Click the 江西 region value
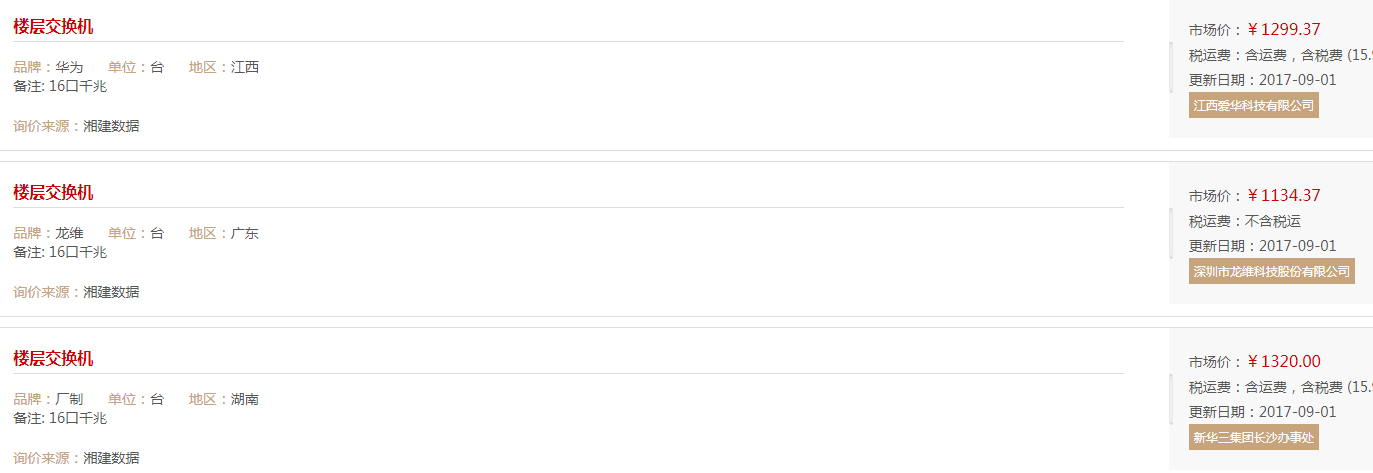1373x473 pixels. (245, 67)
